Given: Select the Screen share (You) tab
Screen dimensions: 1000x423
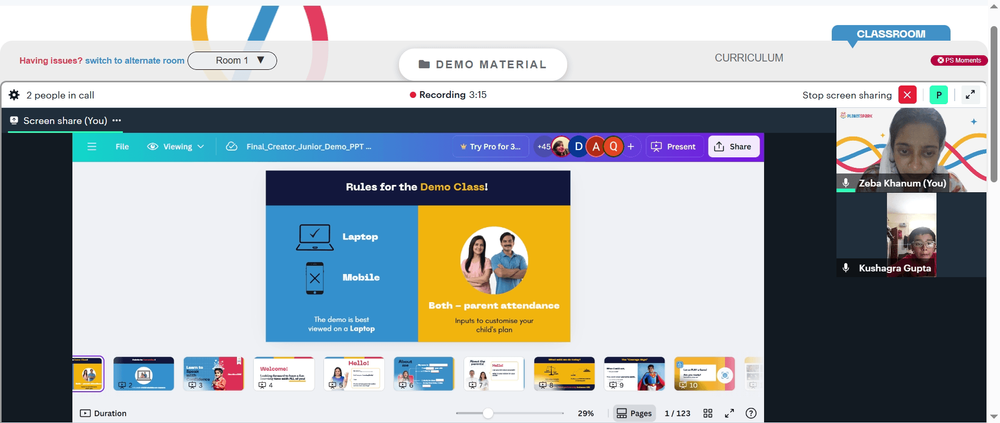Looking at the screenshot, I should (65, 121).
